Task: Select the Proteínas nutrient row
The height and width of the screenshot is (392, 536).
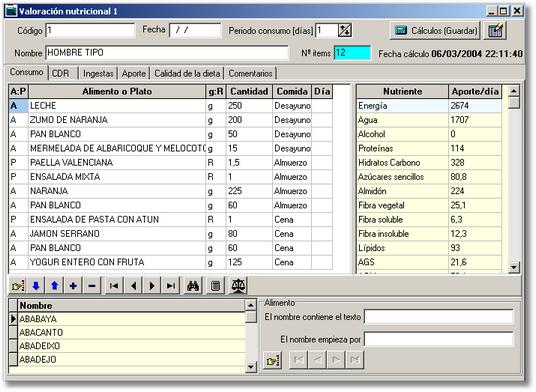Action: point(429,149)
